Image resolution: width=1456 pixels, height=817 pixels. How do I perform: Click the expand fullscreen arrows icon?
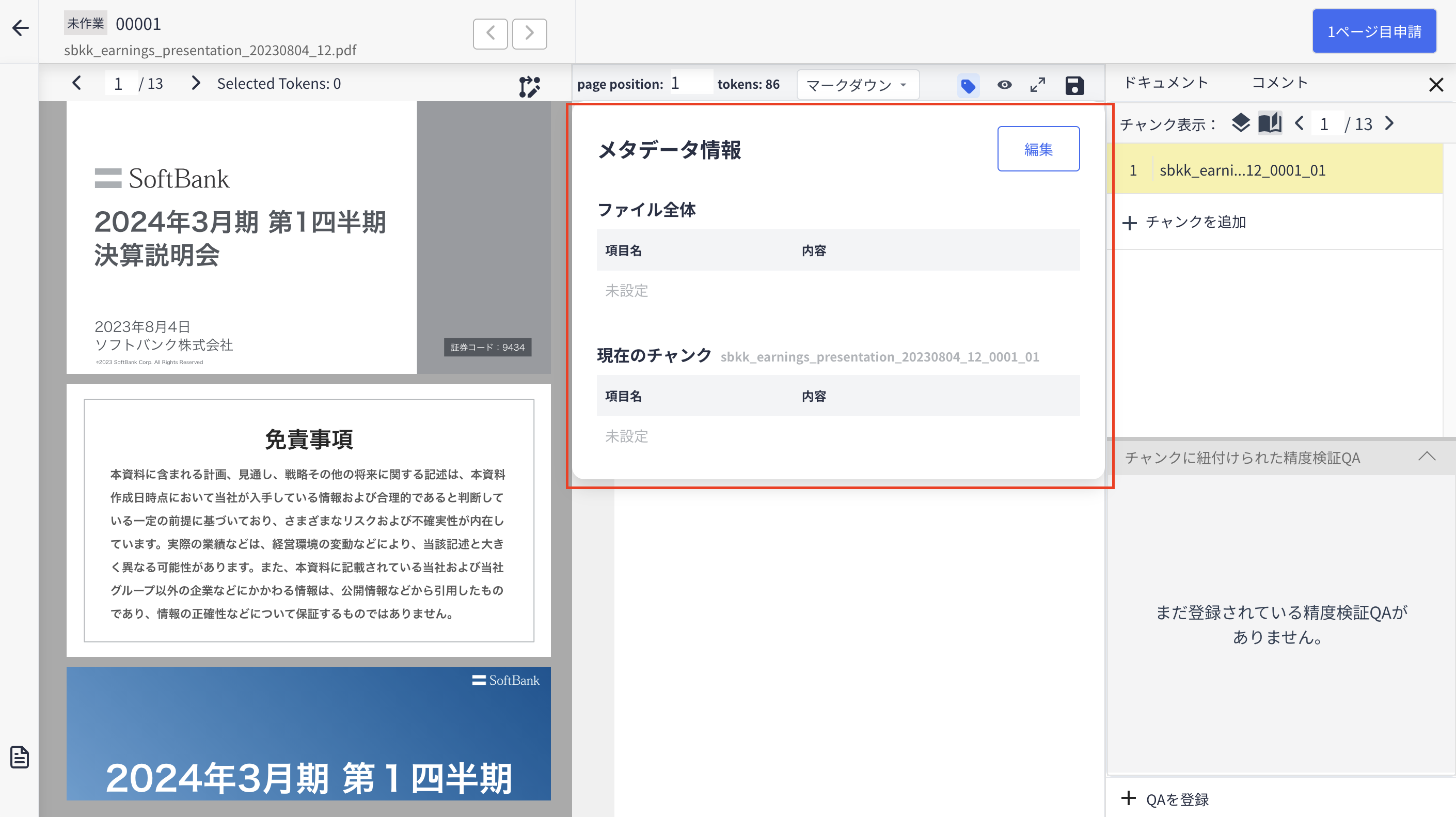(x=1038, y=85)
